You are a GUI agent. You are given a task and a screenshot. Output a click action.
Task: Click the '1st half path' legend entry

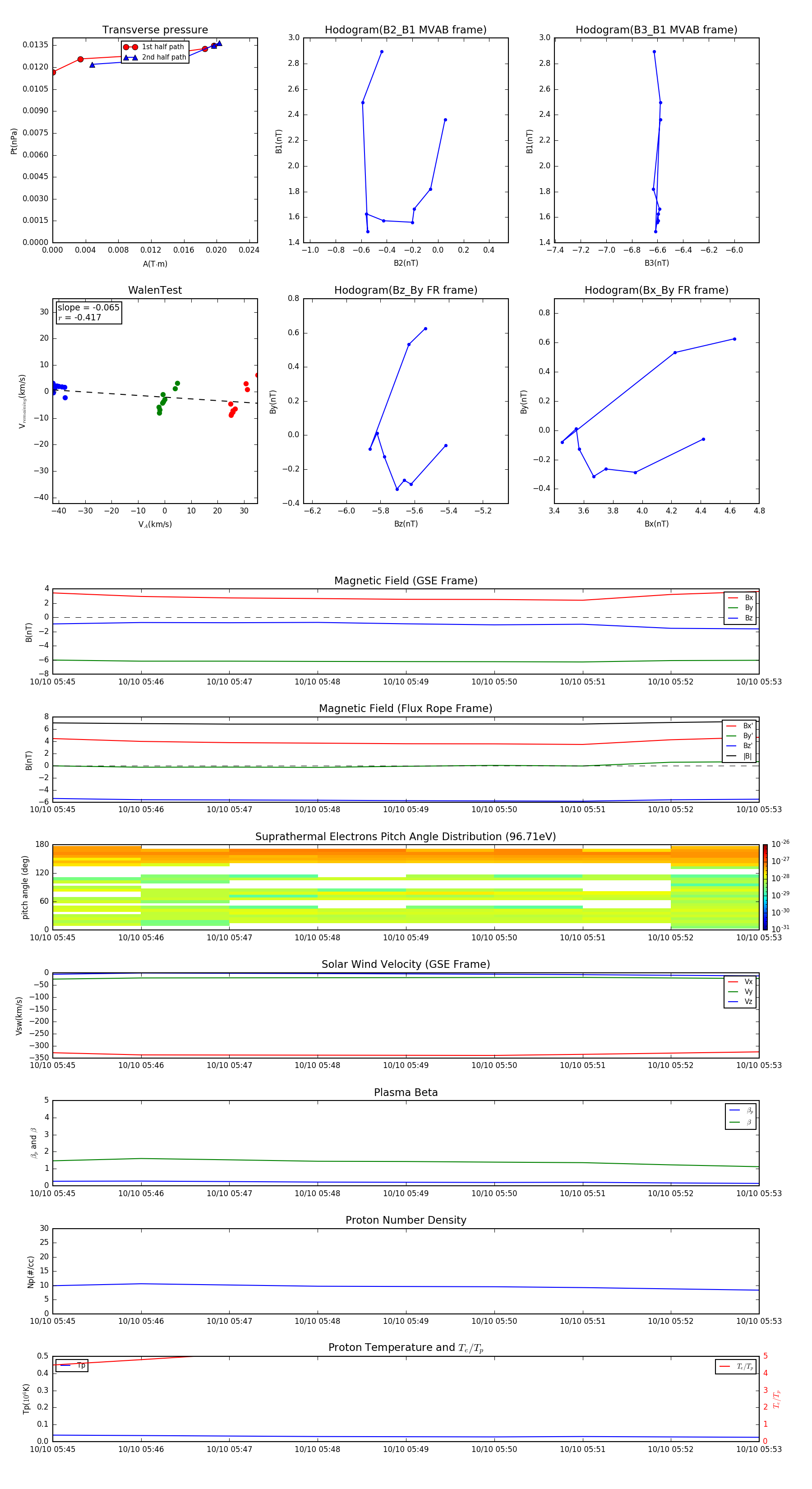pyautogui.click(x=155, y=47)
